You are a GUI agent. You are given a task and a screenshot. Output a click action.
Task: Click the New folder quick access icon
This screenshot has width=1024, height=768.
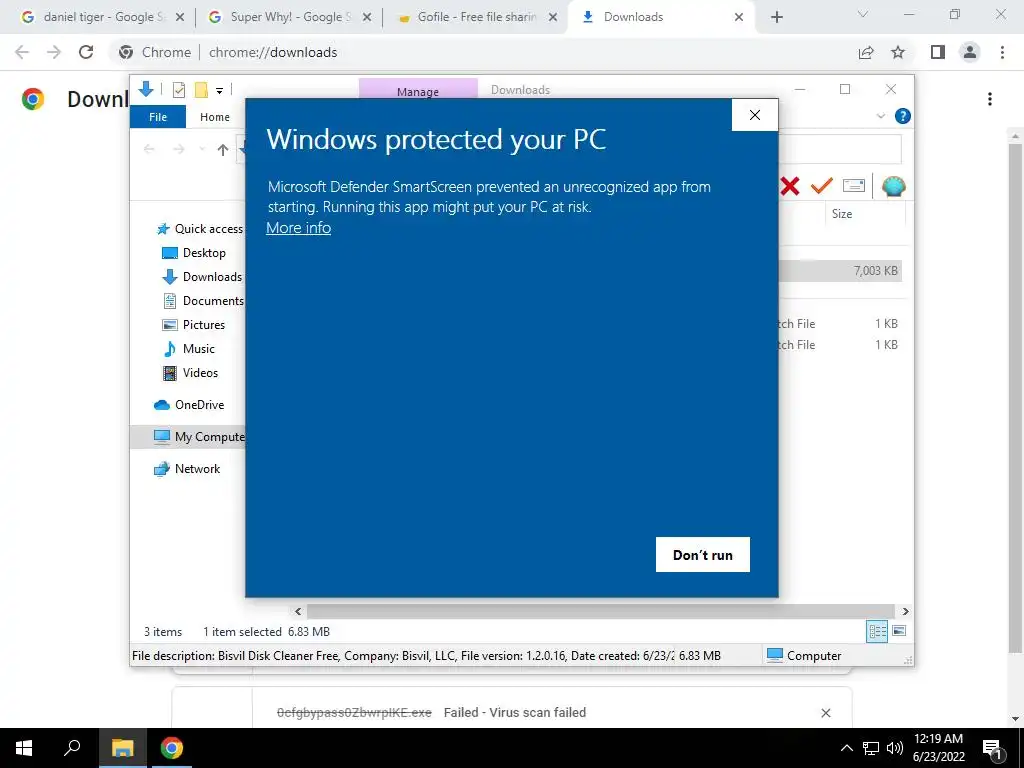201,89
